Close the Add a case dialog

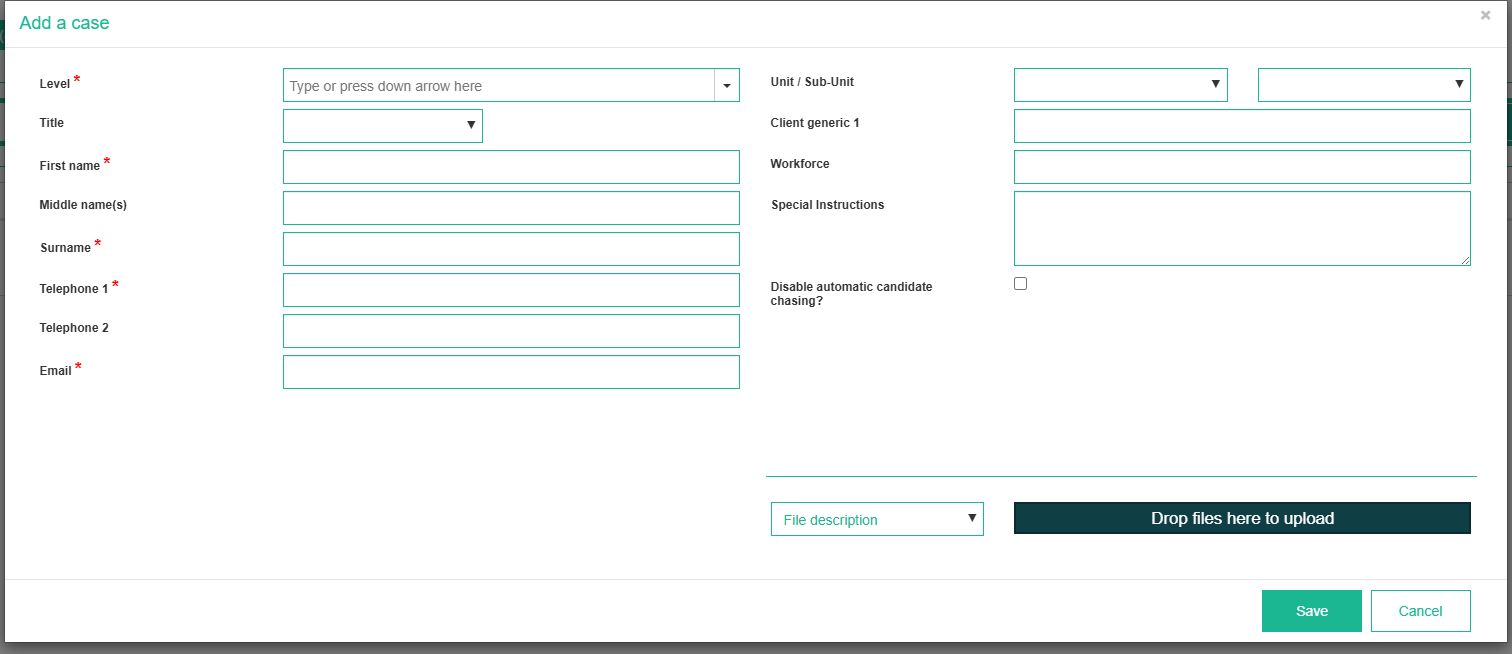1485,15
